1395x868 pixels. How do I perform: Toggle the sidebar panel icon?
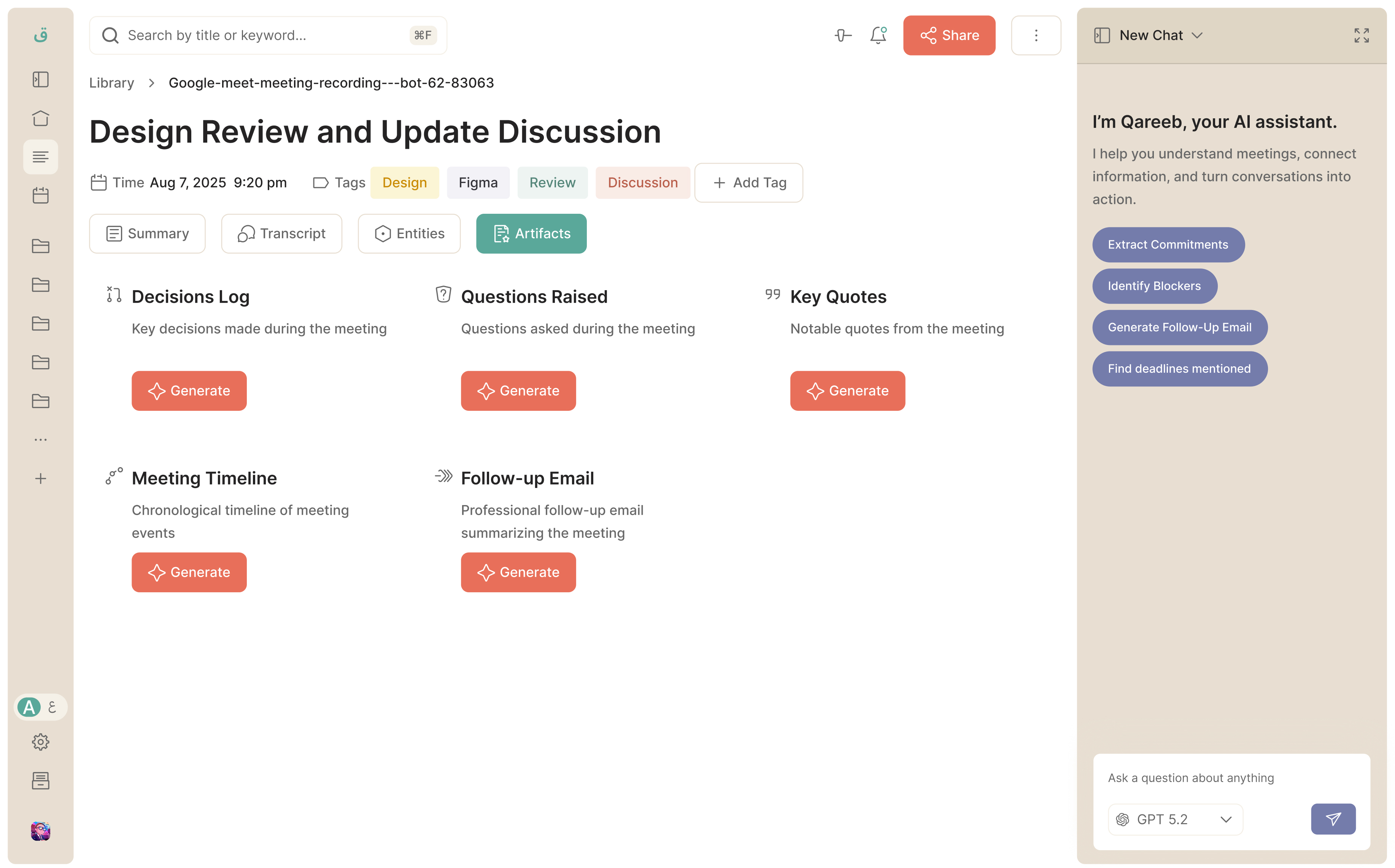point(40,79)
